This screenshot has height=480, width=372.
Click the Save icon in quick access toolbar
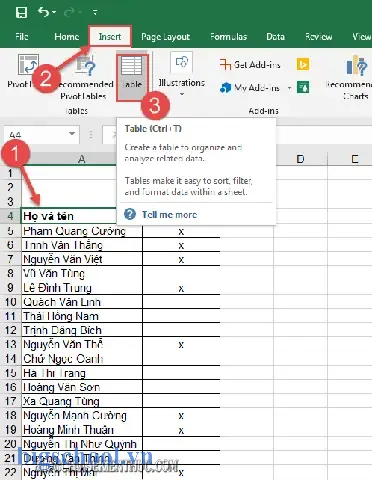(21, 13)
